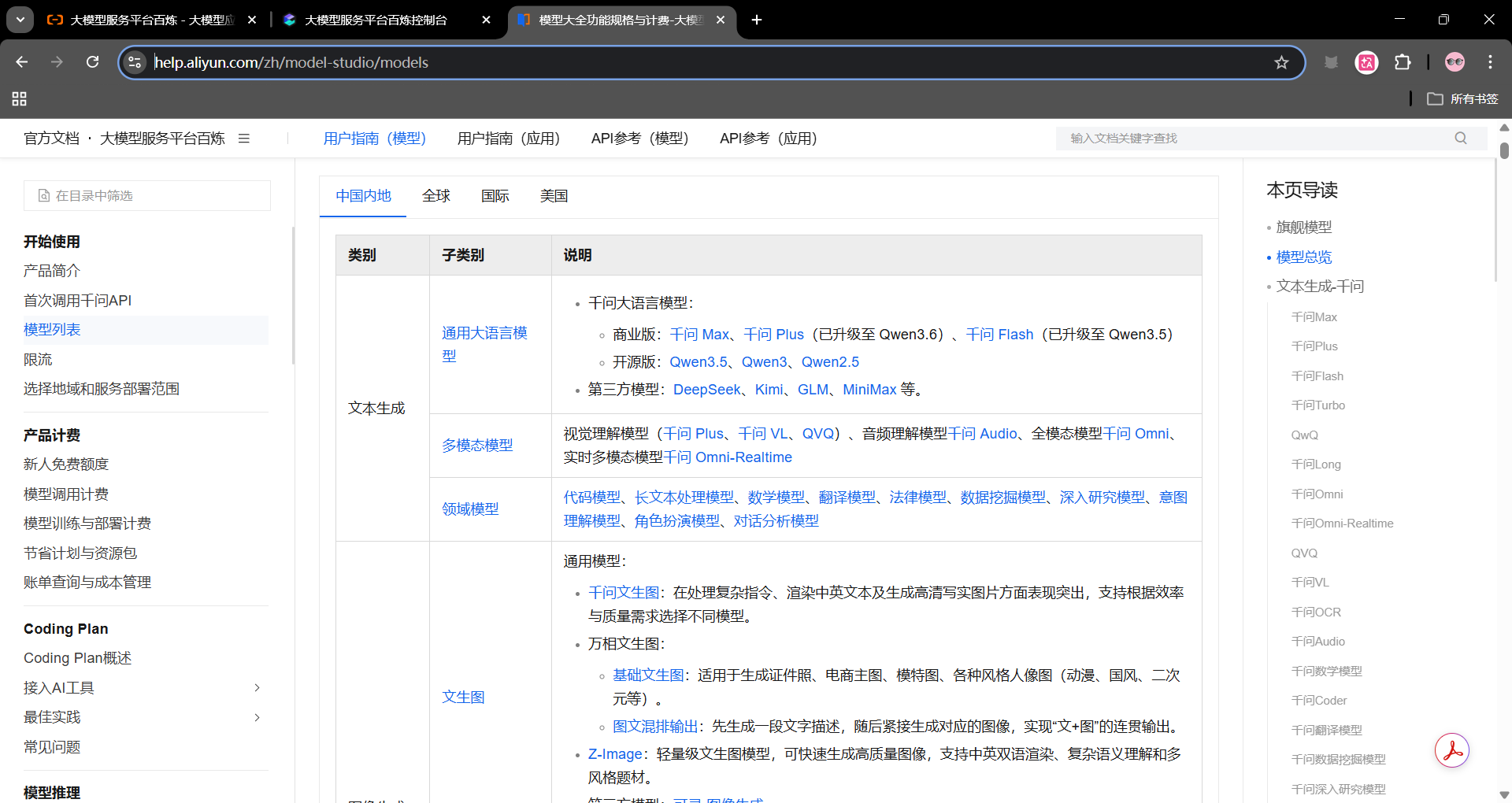Image resolution: width=1512 pixels, height=803 pixels.
Task: Select the 全球 region tab
Action: 436,196
